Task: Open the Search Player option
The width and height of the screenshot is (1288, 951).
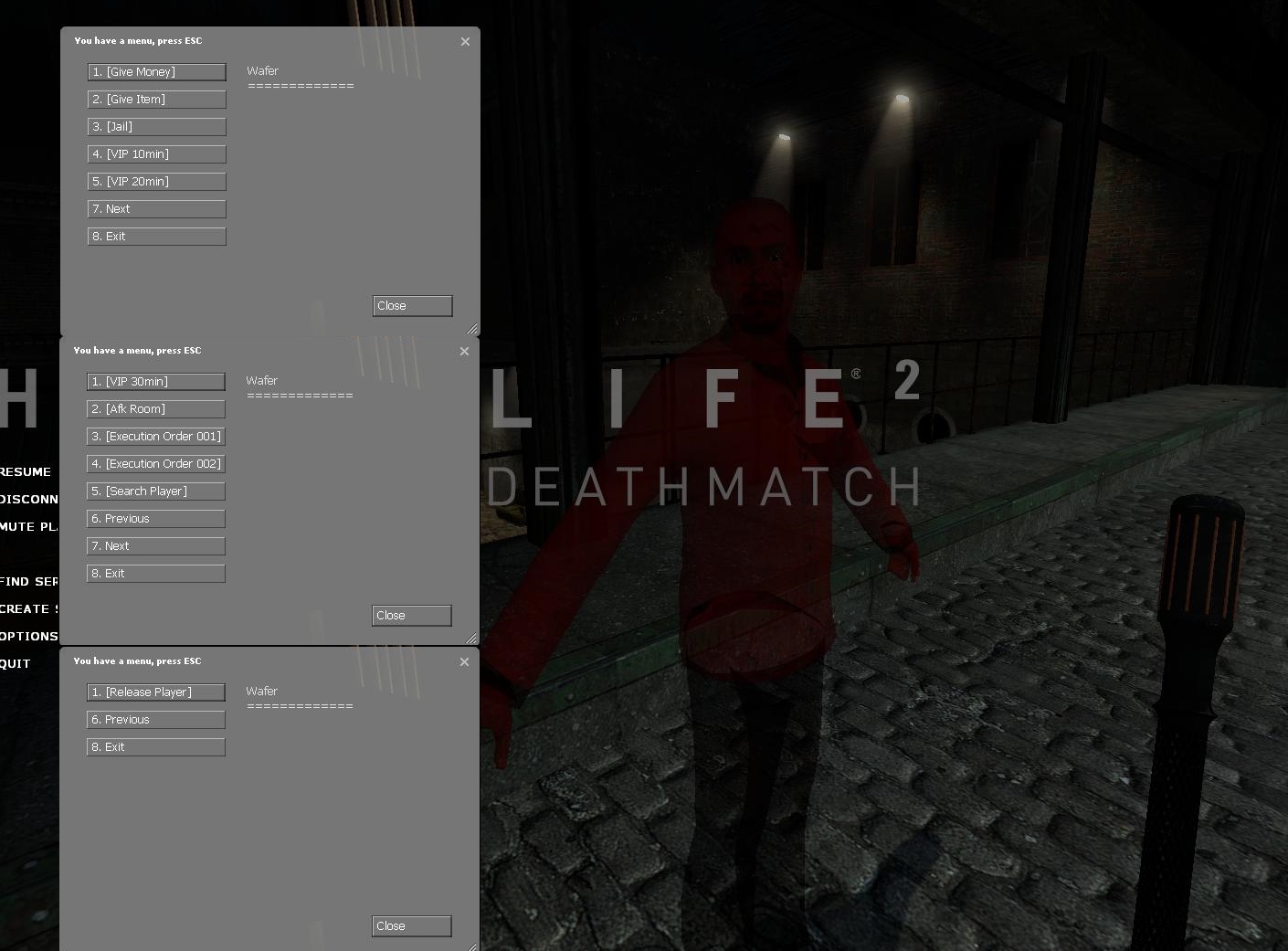Action: point(156,491)
